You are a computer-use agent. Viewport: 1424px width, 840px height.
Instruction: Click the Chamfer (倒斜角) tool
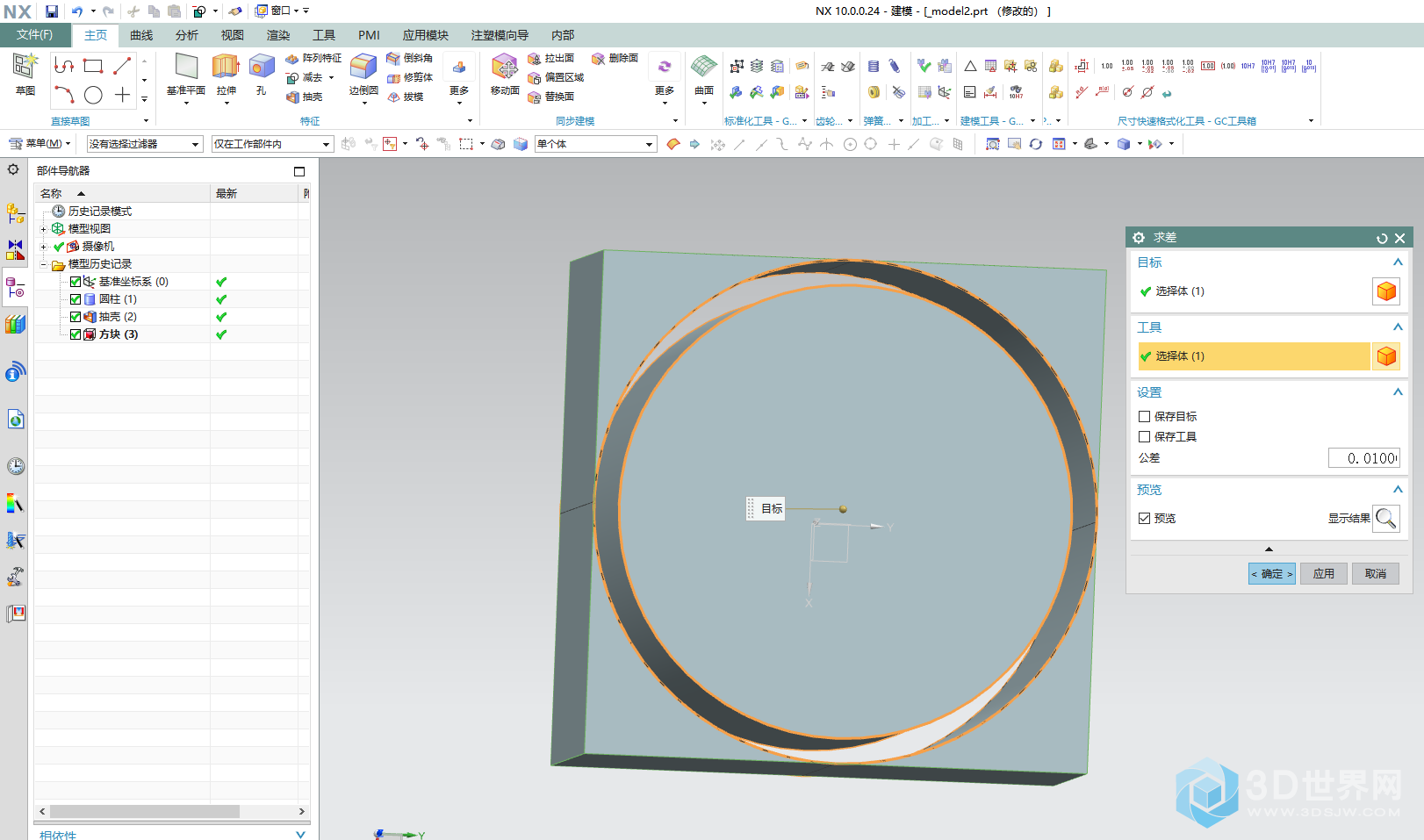410,58
